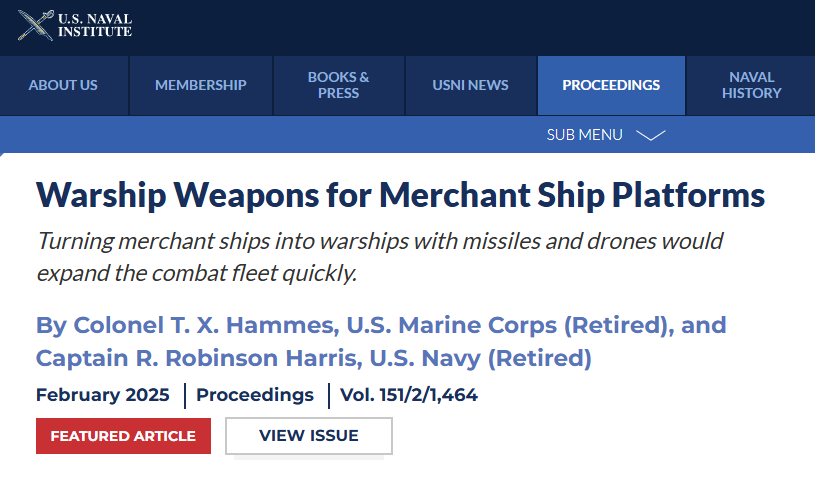Expand the Sub Menu chevron arrow

[x=651, y=135]
